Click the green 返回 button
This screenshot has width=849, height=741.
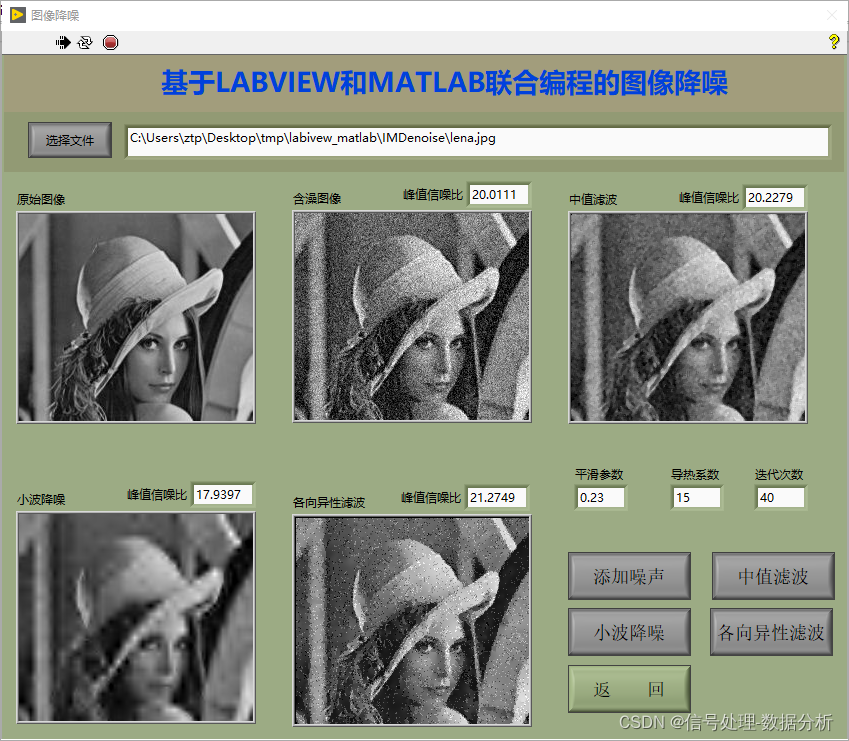click(x=629, y=689)
